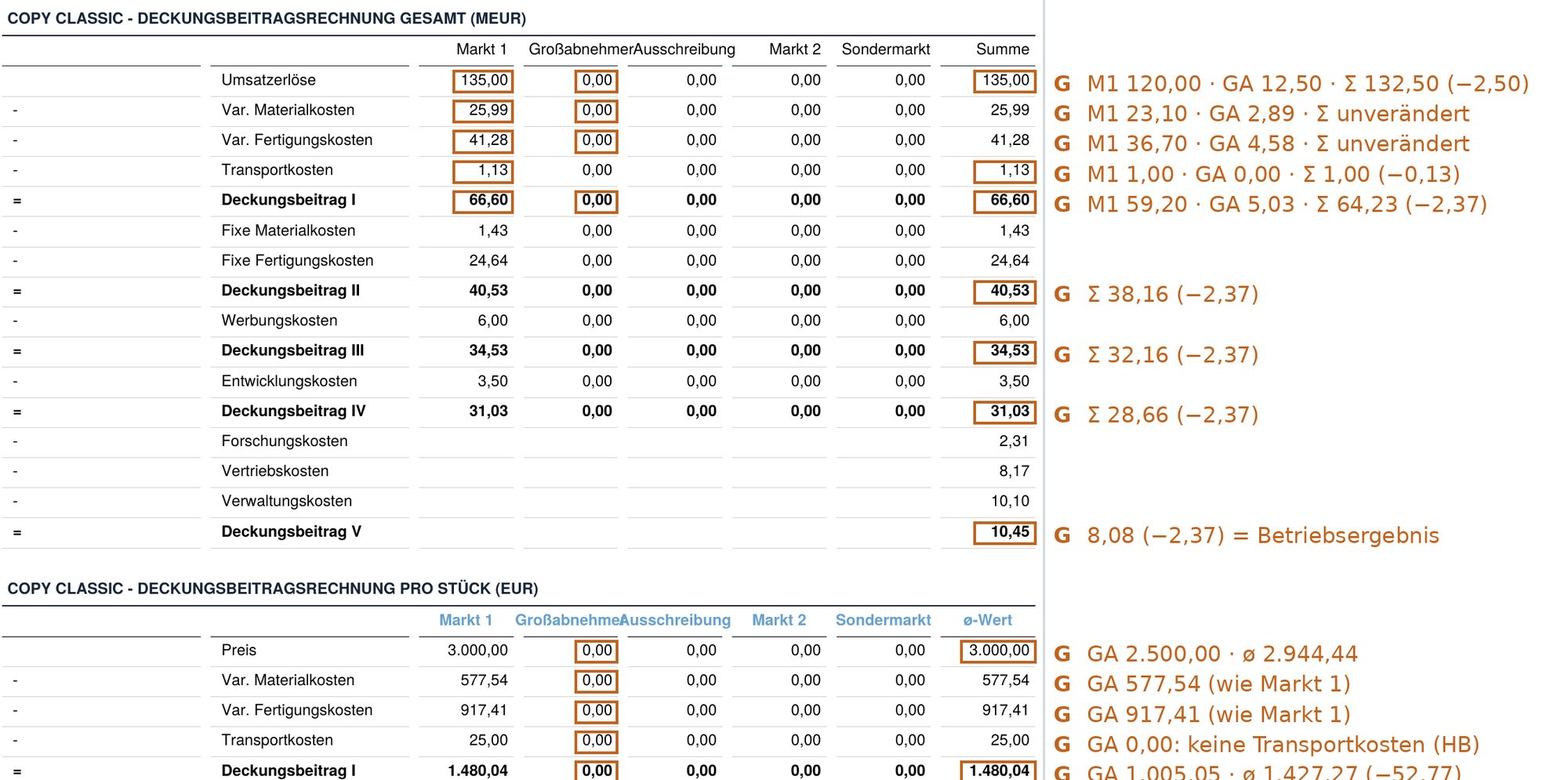Click Deckungsbeitrag II Markt 1 value '40,53'
Screen dimensions: 1568x780
click(x=488, y=291)
